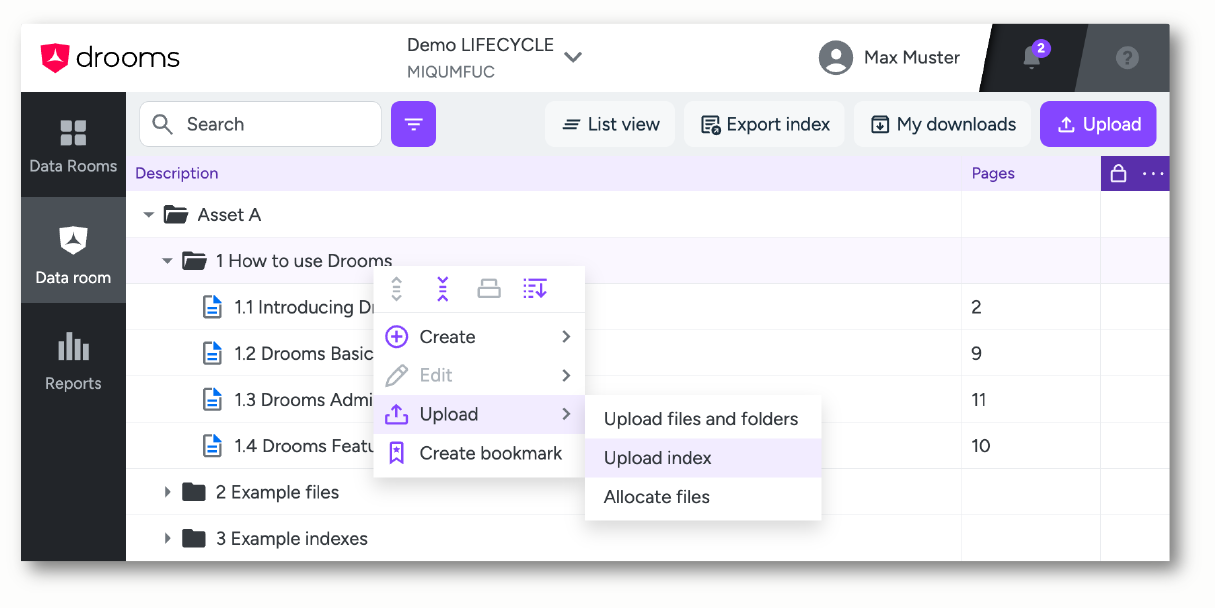The image size is (1215, 608).
Task: Click the page count 11 cell
Action: click(1031, 399)
